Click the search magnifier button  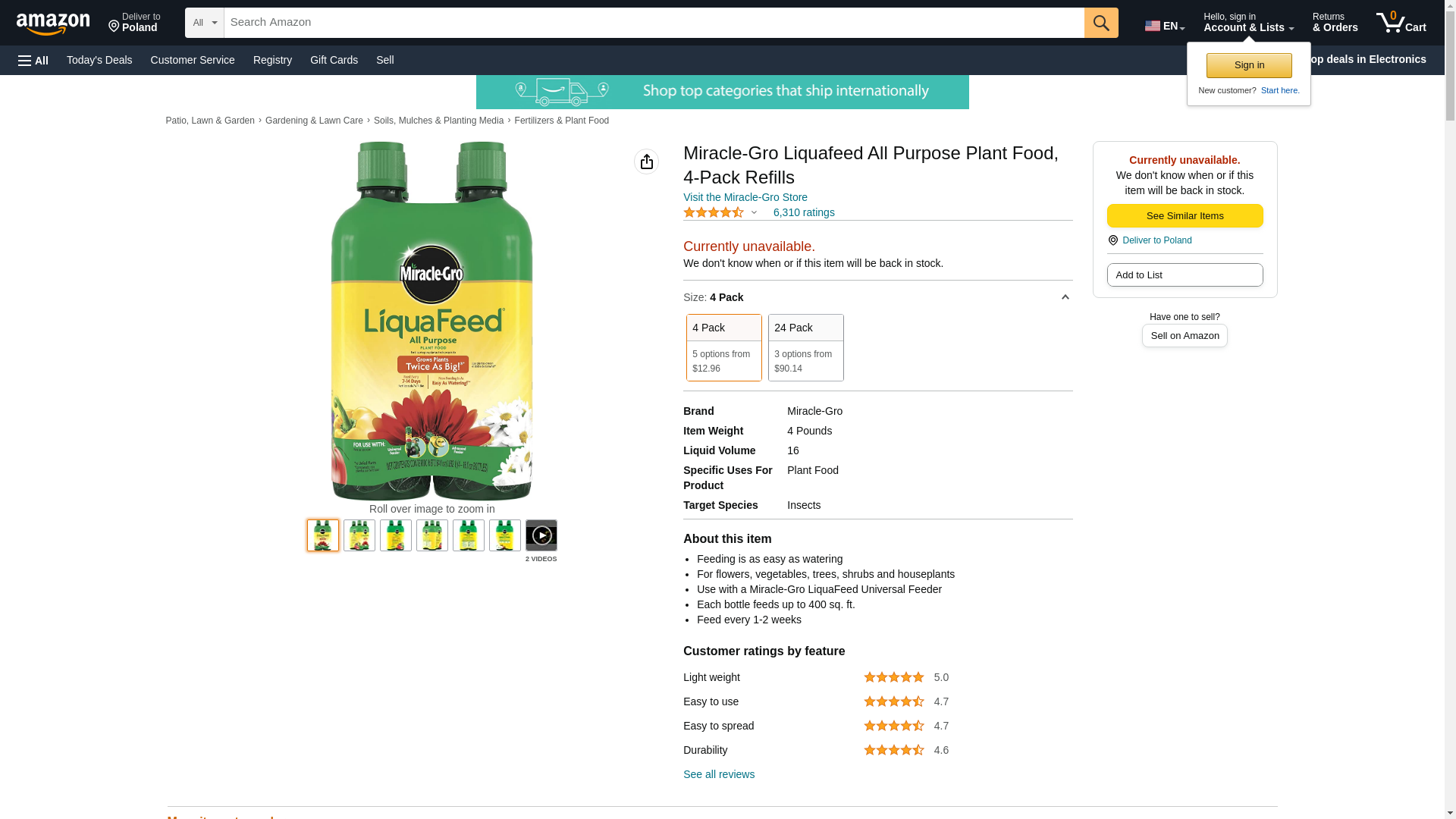1100,23
